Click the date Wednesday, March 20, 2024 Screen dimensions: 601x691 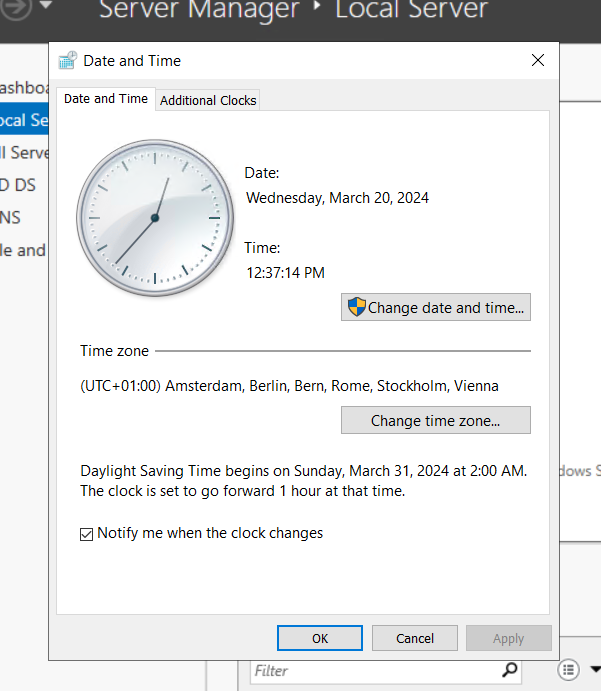(x=337, y=198)
